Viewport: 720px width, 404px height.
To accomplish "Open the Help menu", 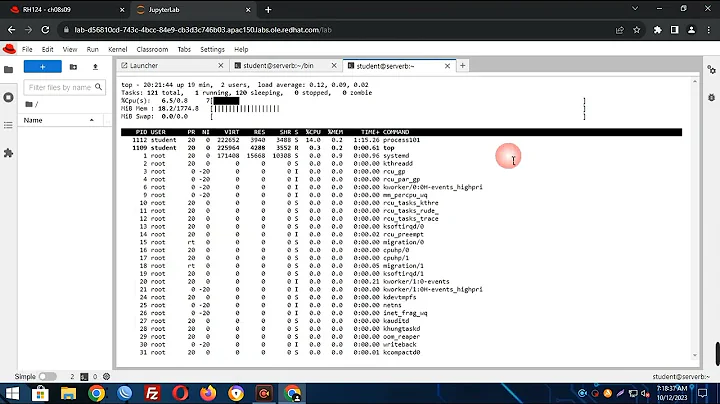I will coord(241,49).
